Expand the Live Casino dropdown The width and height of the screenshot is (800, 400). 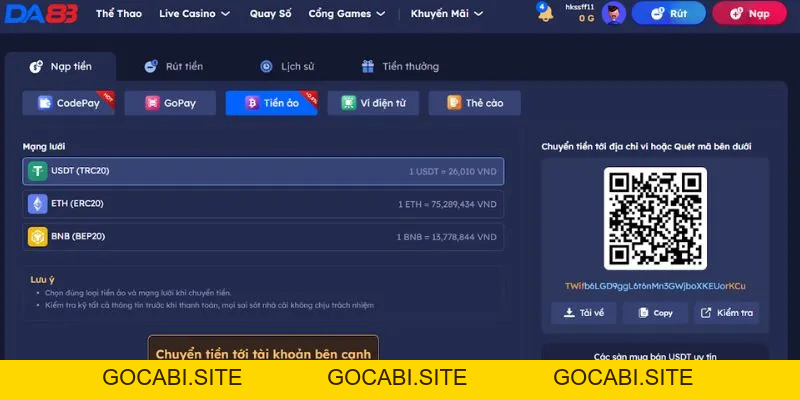pos(194,14)
